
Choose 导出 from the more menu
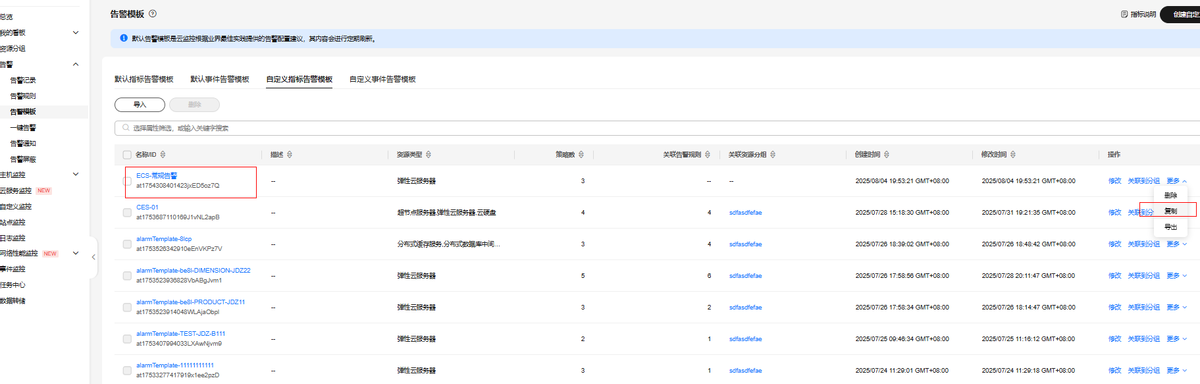point(1170,227)
